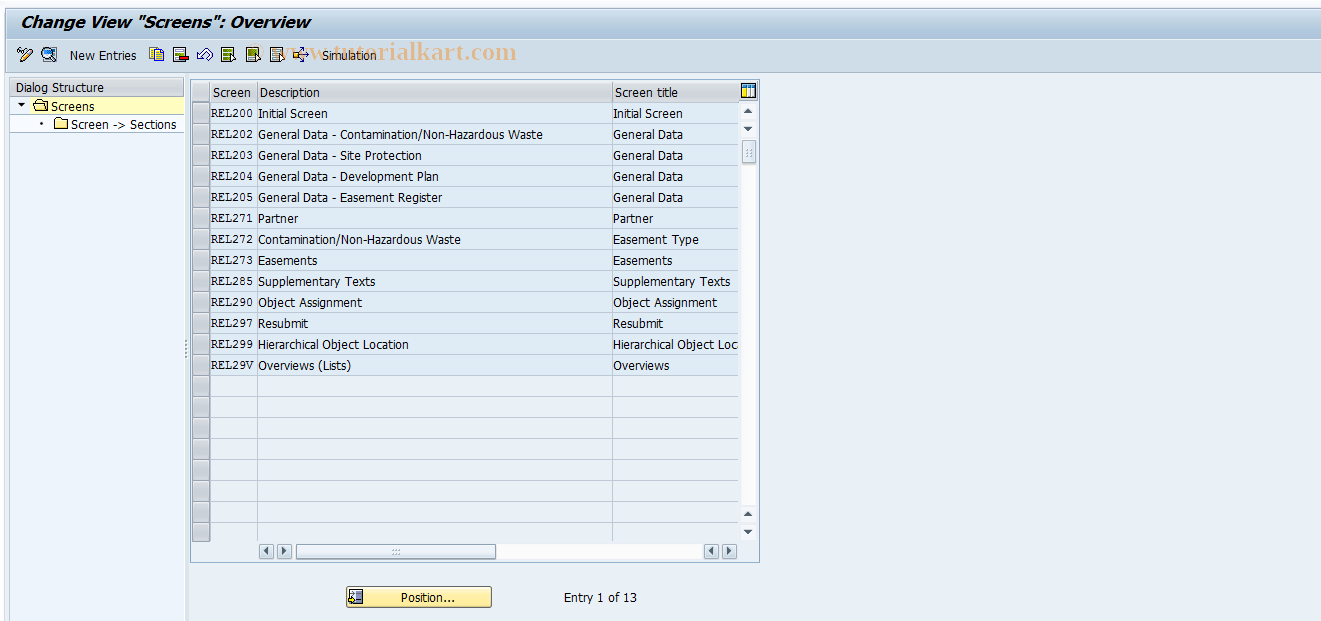This screenshot has height=621, width=1321.
Task: Click the Simulation button label
Action: pyautogui.click(x=349, y=55)
